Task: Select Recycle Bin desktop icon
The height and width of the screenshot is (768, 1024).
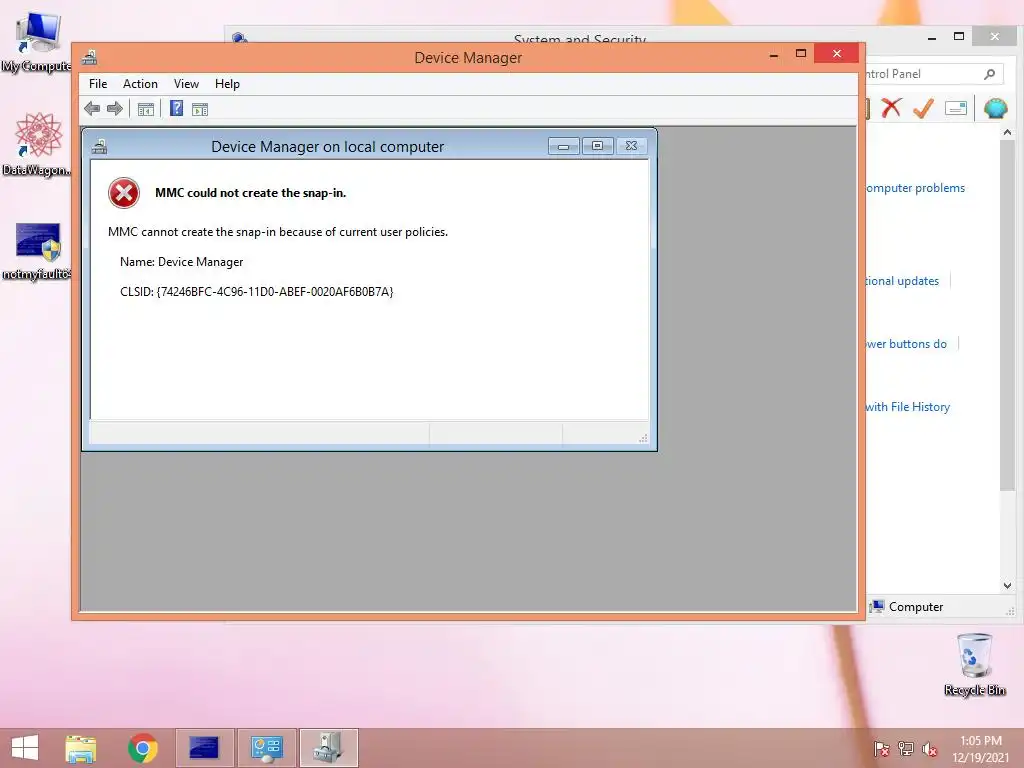Action: [974, 665]
